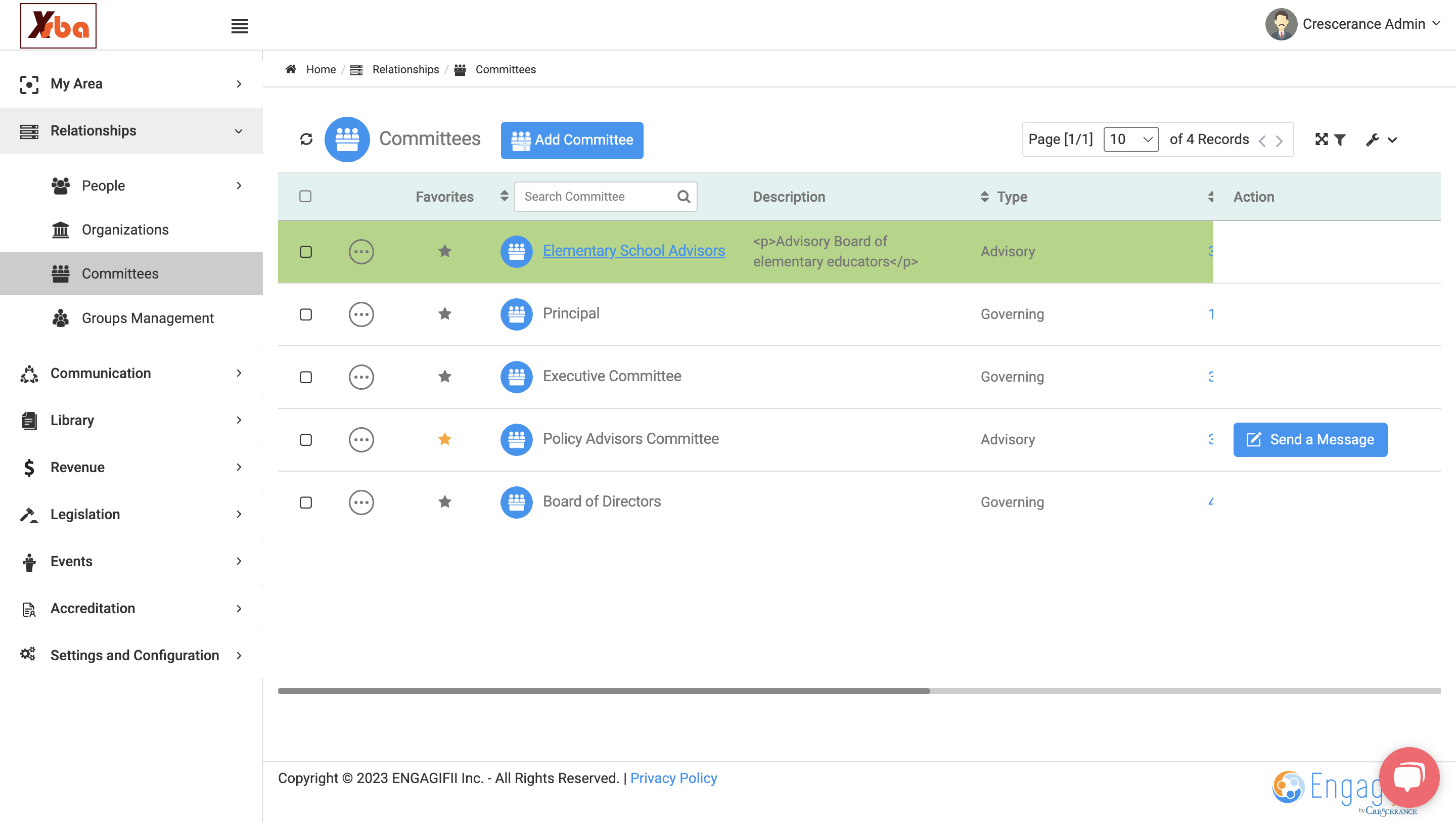1456x824 pixels.
Task: Open more options for Elementary School Advisors
Action: pos(361,251)
